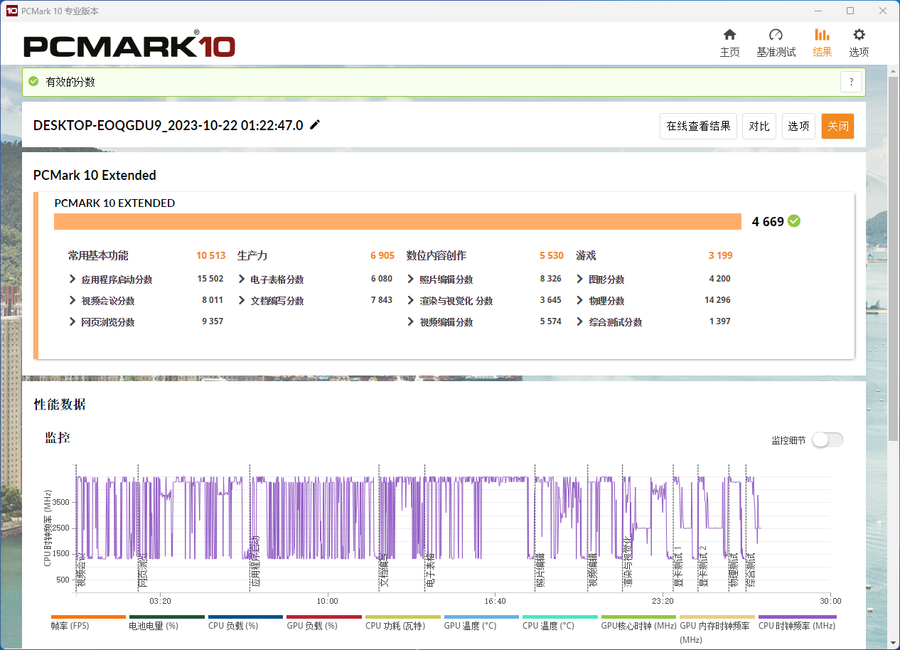Click the green valid-score check icon in banner
The width and height of the screenshot is (900, 650).
coord(34,82)
